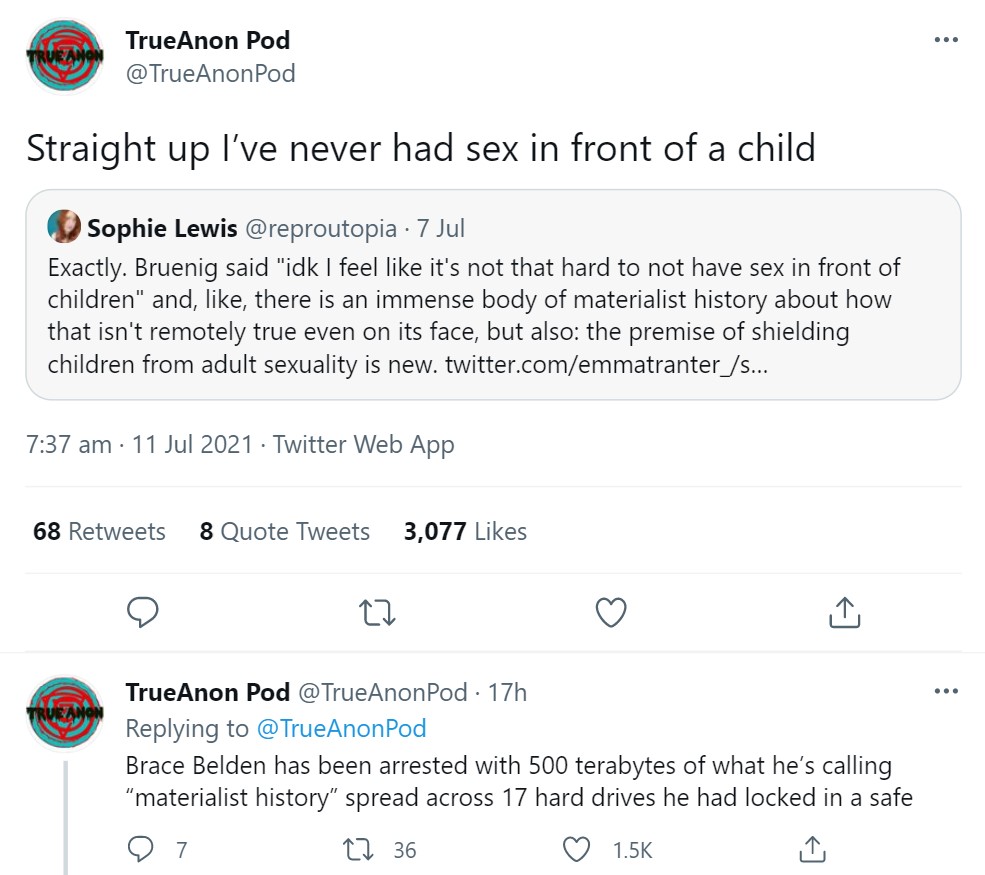Image resolution: width=985 pixels, height=875 pixels.
Task: Retweet the main TrueAnon Pod tweet
Action: [x=377, y=612]
